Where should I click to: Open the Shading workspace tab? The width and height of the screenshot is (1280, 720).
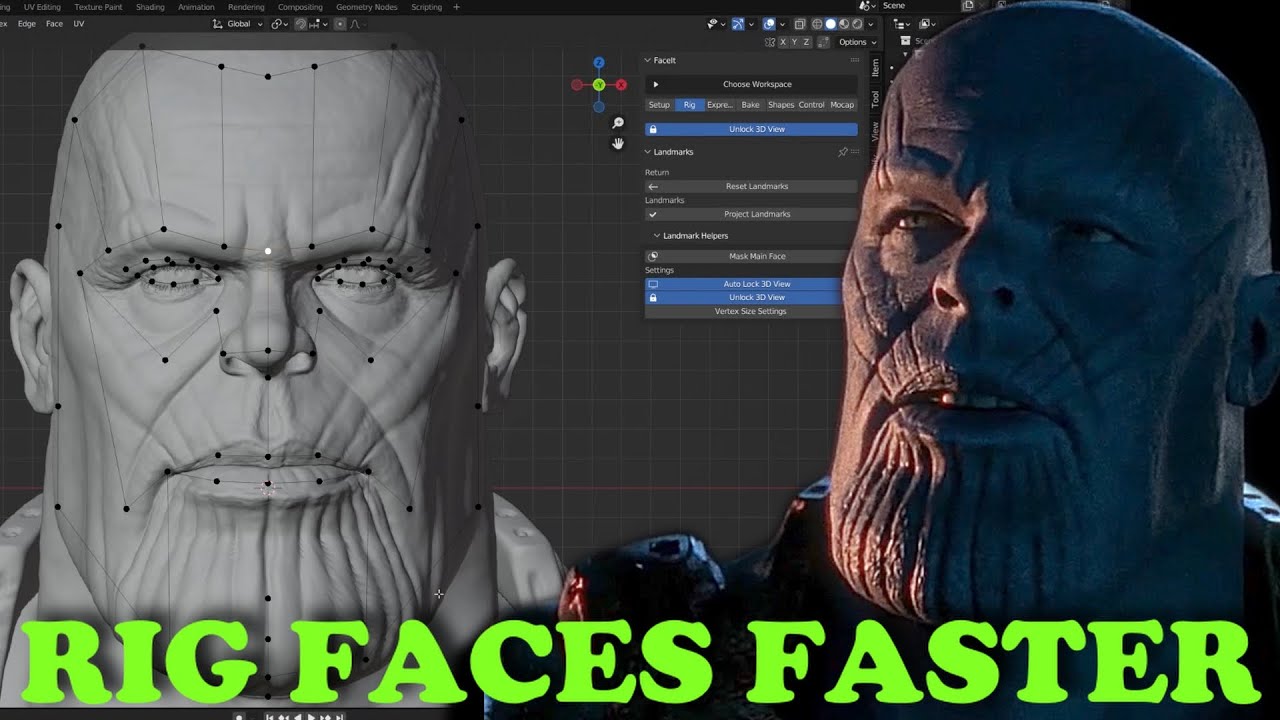click(150, 7)
